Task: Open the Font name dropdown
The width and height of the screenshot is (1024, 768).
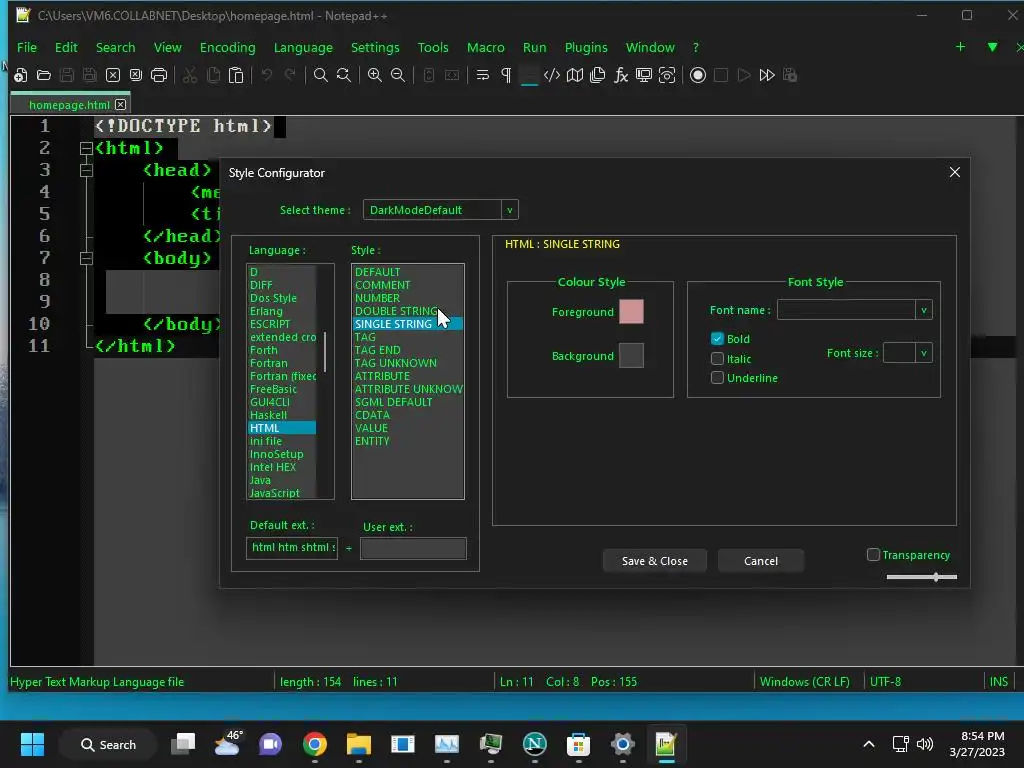Action: [x=923, y=310]
